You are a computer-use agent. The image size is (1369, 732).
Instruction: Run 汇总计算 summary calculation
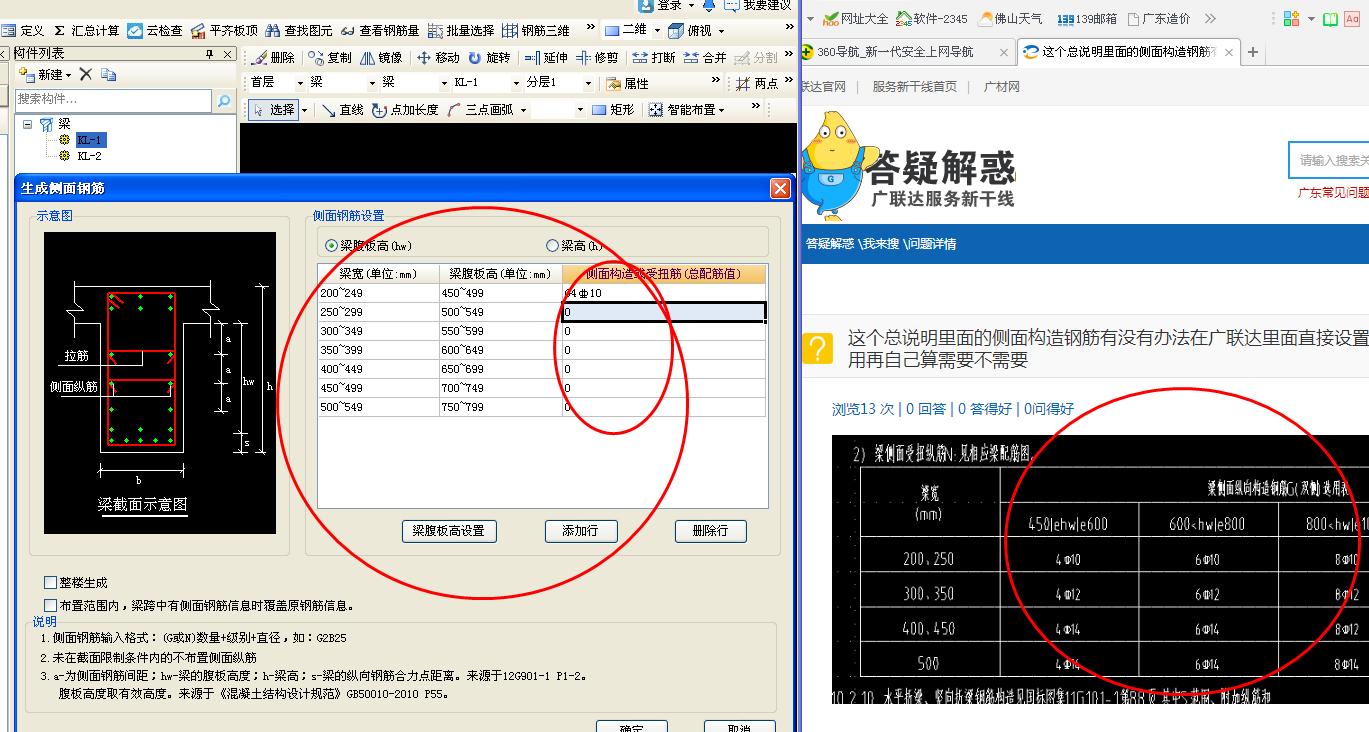coord(87,31)
